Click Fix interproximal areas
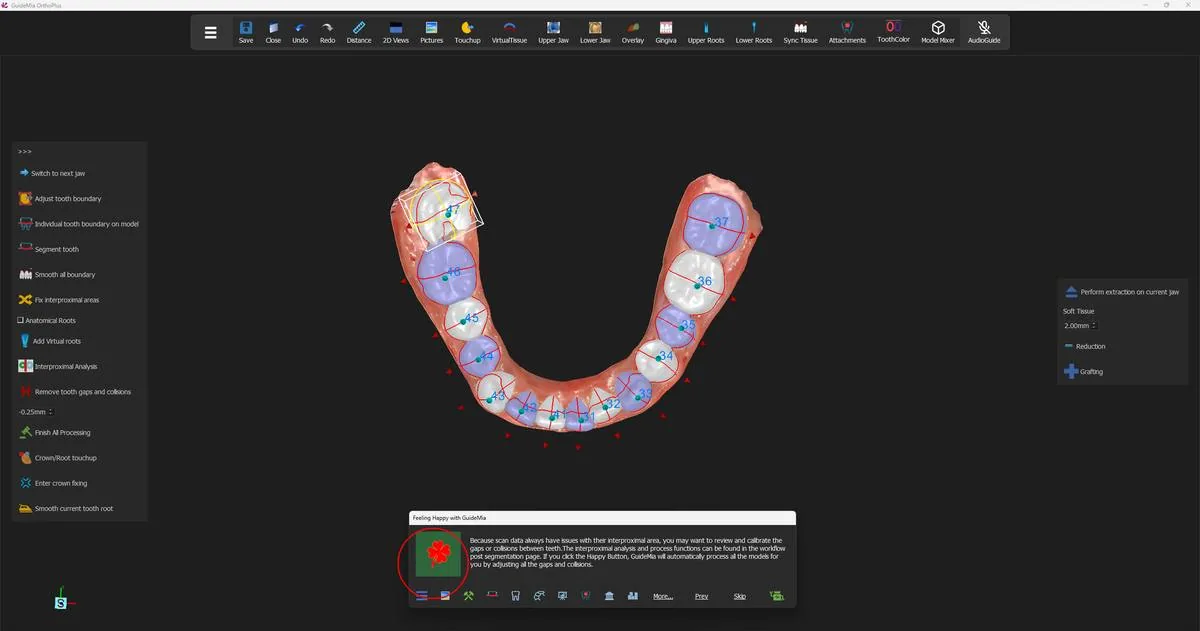This screenshot has width=1200, height=631. click(x=59, y=300)
